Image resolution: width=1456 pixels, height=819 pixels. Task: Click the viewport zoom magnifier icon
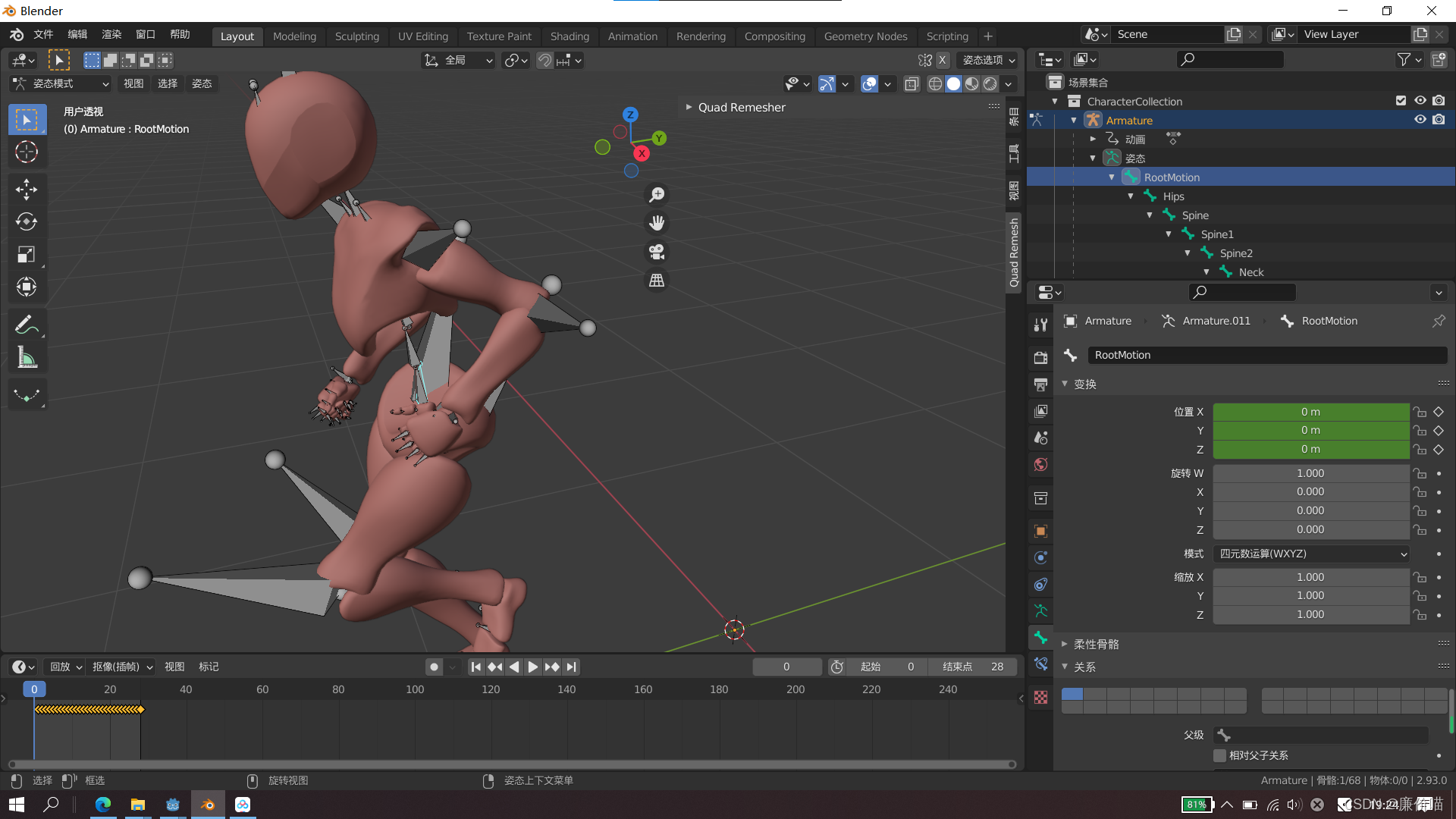point(657,195)
